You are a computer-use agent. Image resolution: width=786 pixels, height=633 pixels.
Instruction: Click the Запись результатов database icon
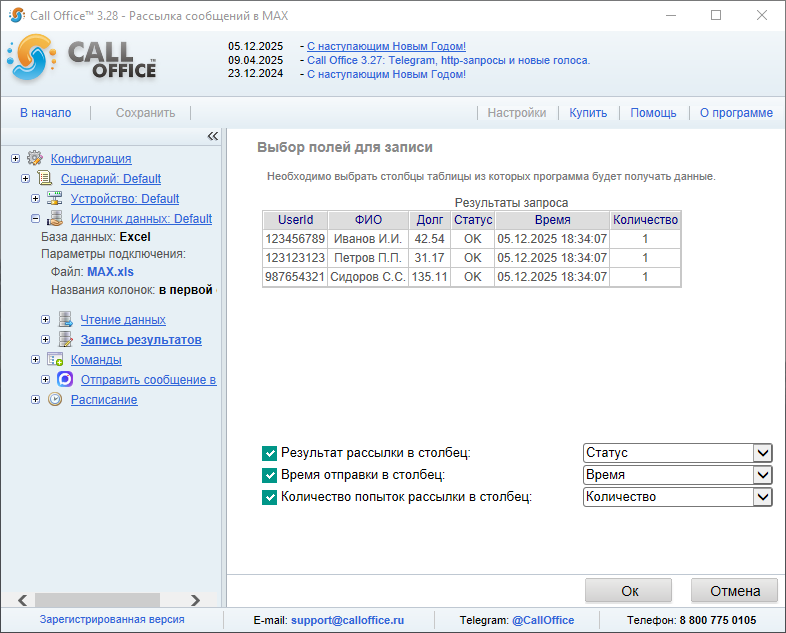[65, 339]
